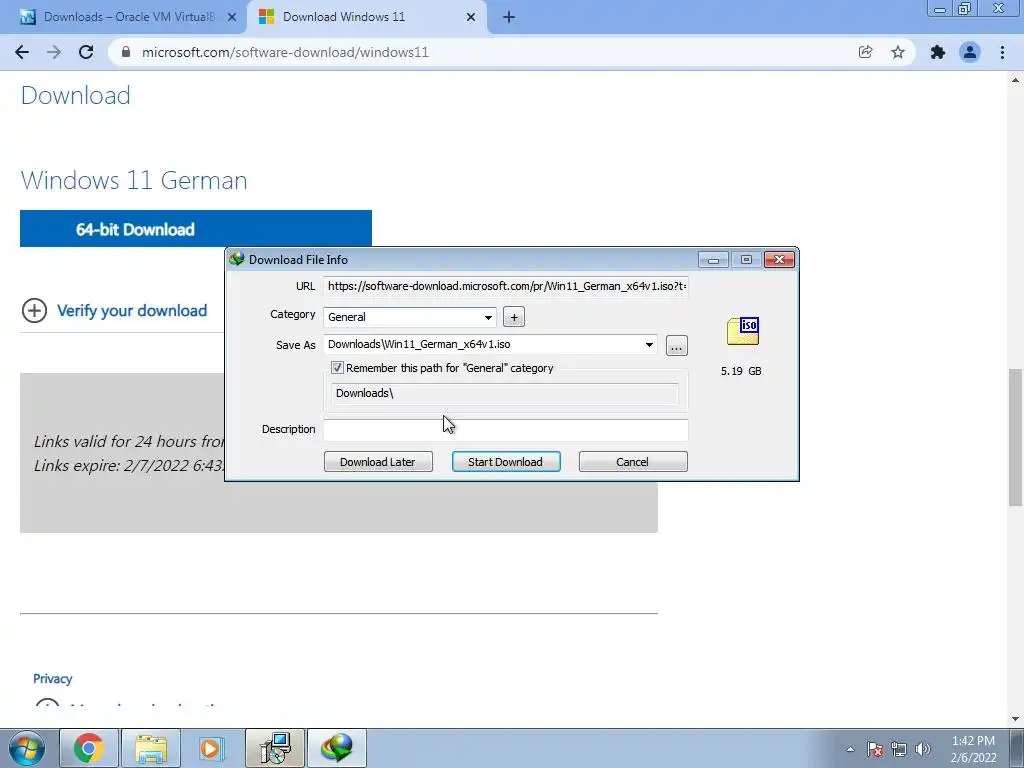Click the scrollbar up arrow
Viewport: 1024px width, 768px height.
pyautogui.click(x=1015, y=80)
